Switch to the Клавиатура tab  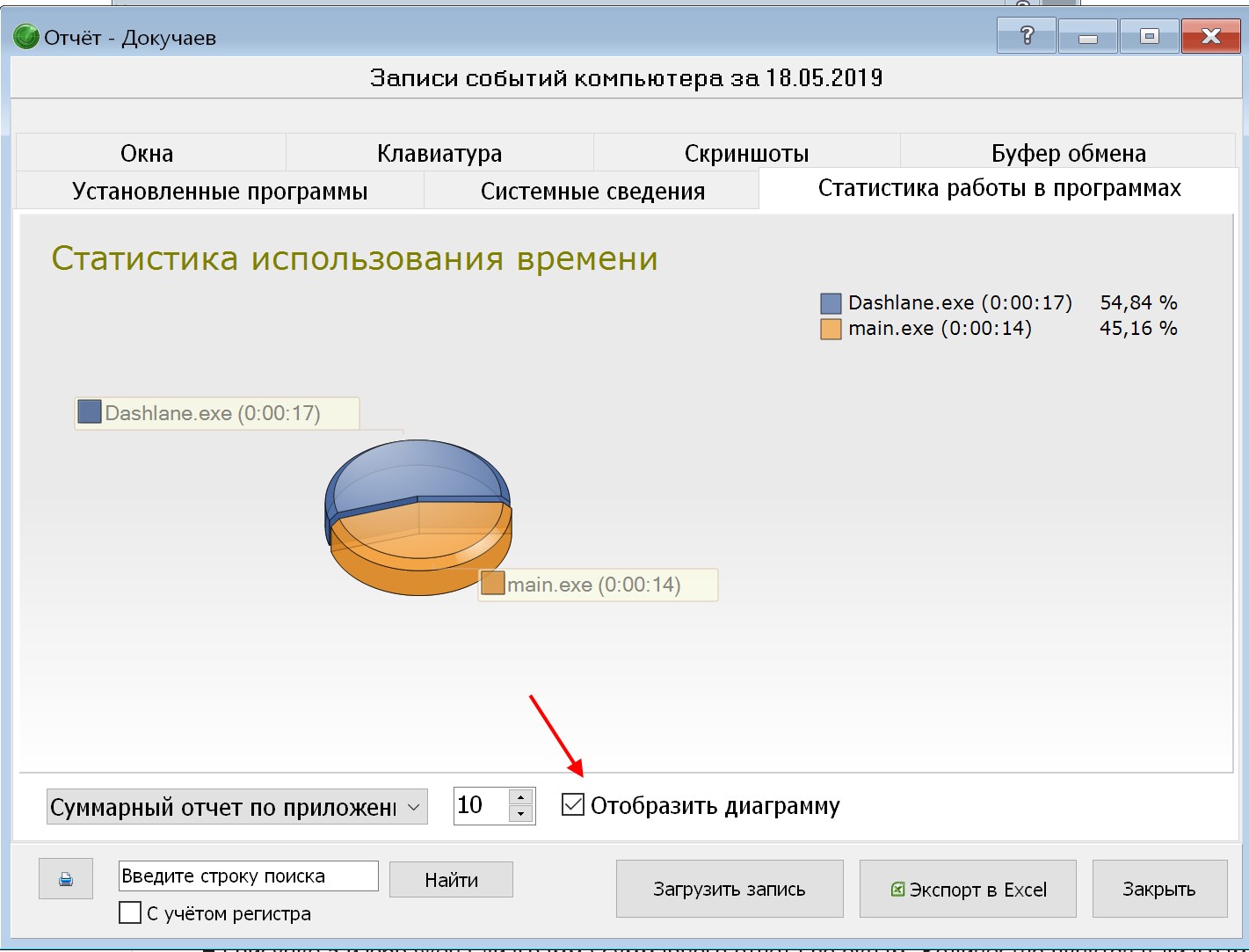tap(439, 153)
